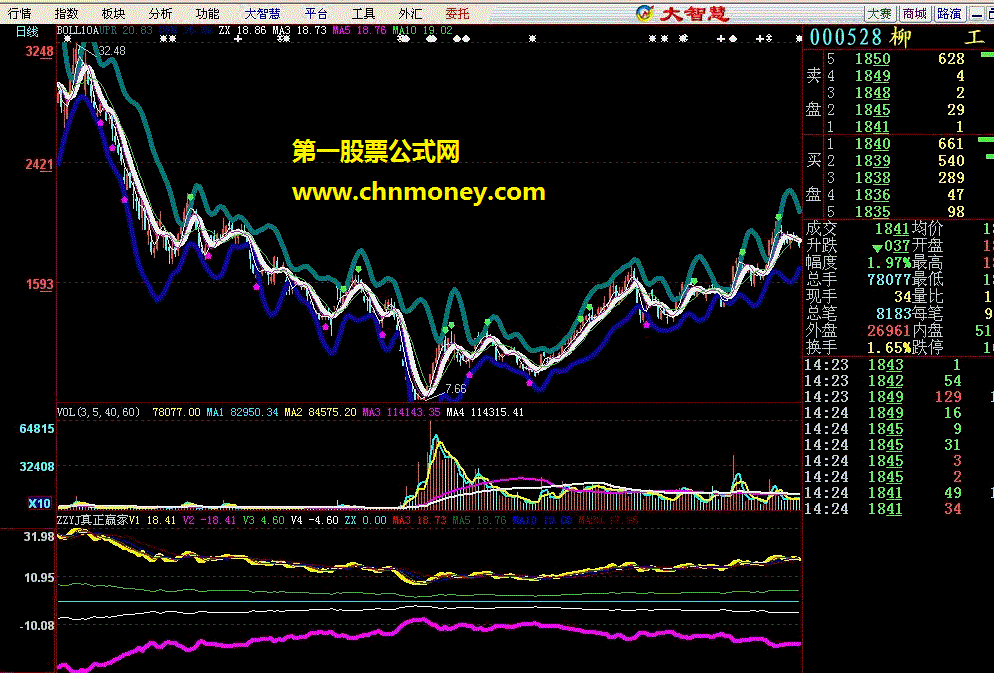
Task: Click the 外盘 value 26961
Action: coord(889,331)
